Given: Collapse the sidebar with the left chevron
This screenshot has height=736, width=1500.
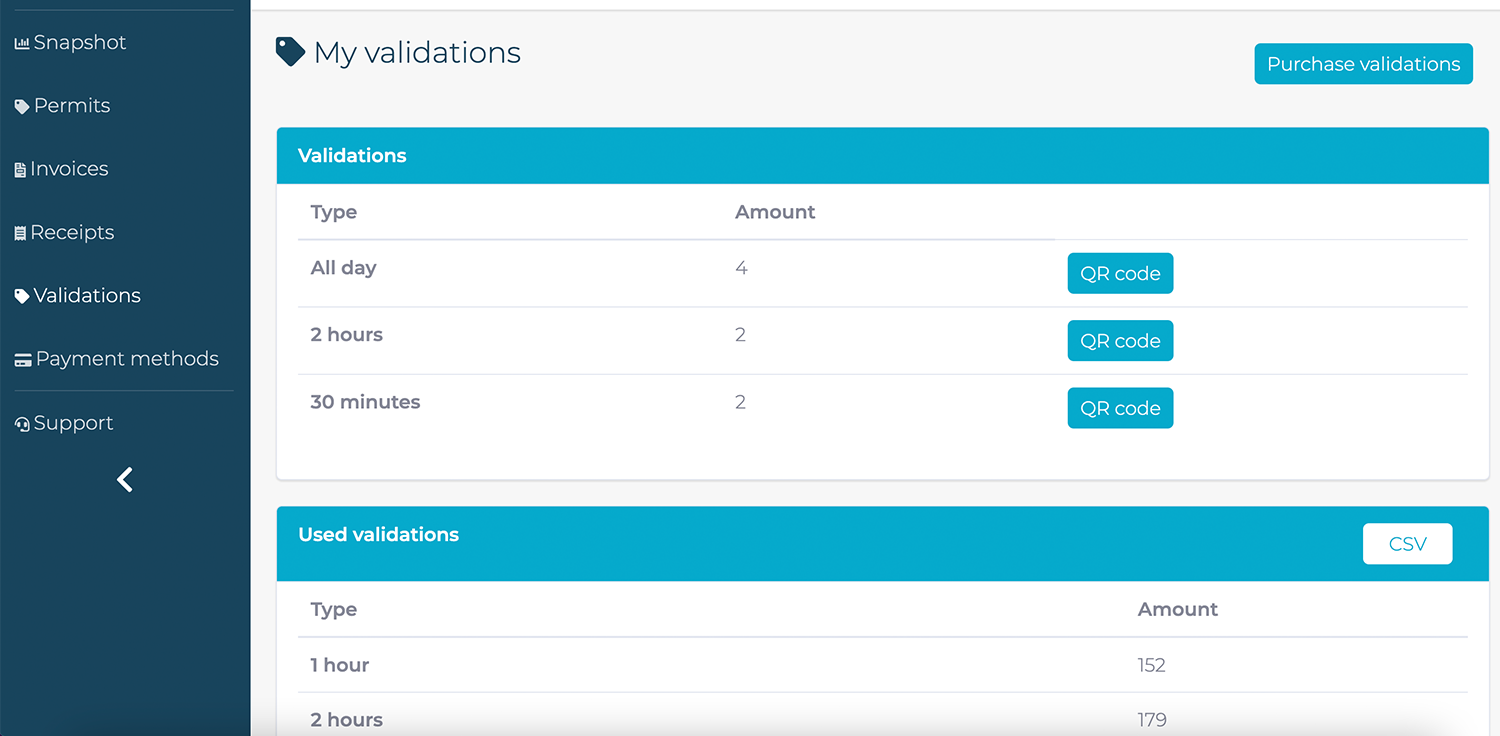Looking at the screenshot, I should click(x=125, y=480).
